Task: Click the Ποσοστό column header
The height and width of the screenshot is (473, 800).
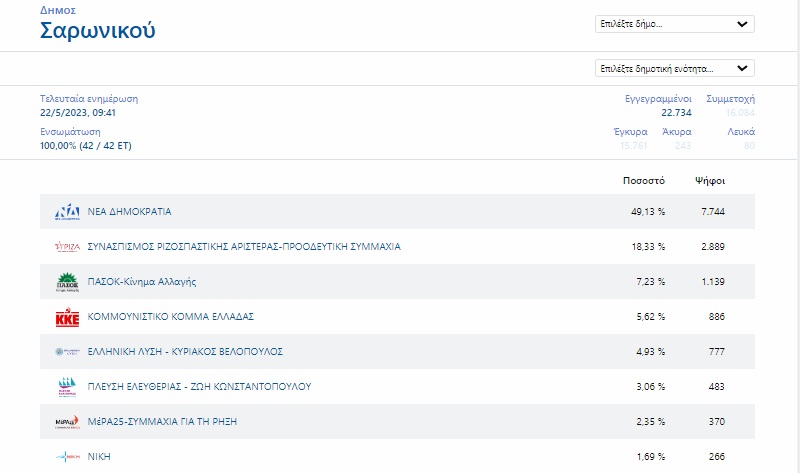Action: [644, 181]
